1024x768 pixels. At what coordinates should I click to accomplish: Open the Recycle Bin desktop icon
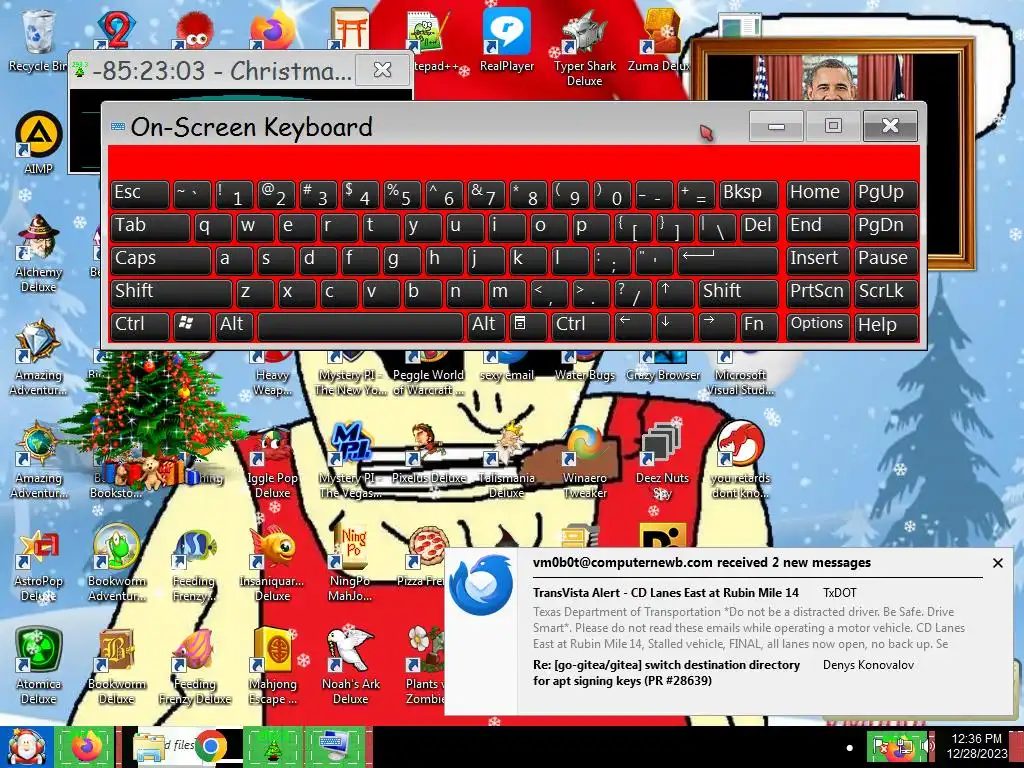tap(37, 40)
